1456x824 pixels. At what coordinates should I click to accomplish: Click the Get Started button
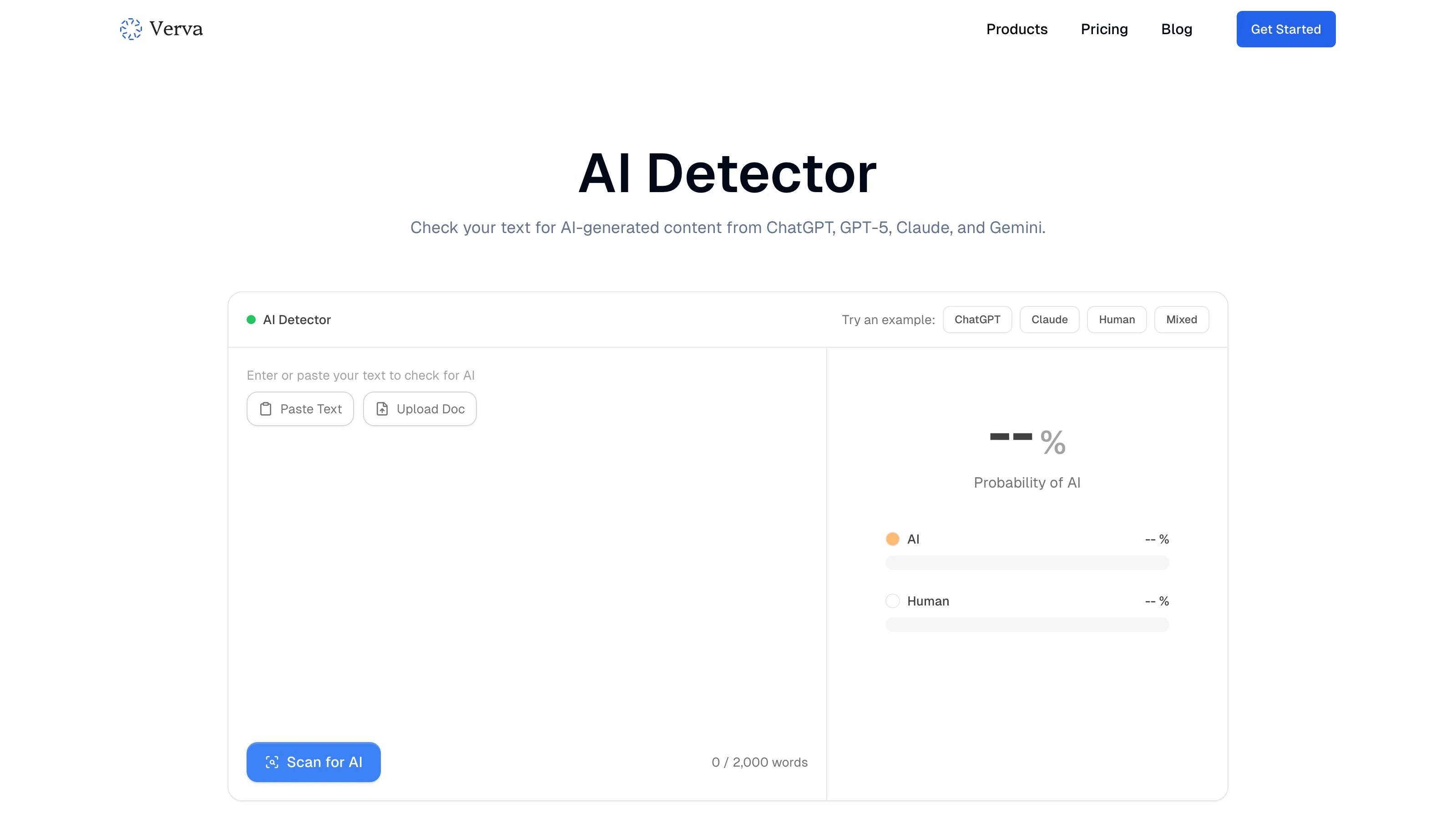[x=1285, y=30]
